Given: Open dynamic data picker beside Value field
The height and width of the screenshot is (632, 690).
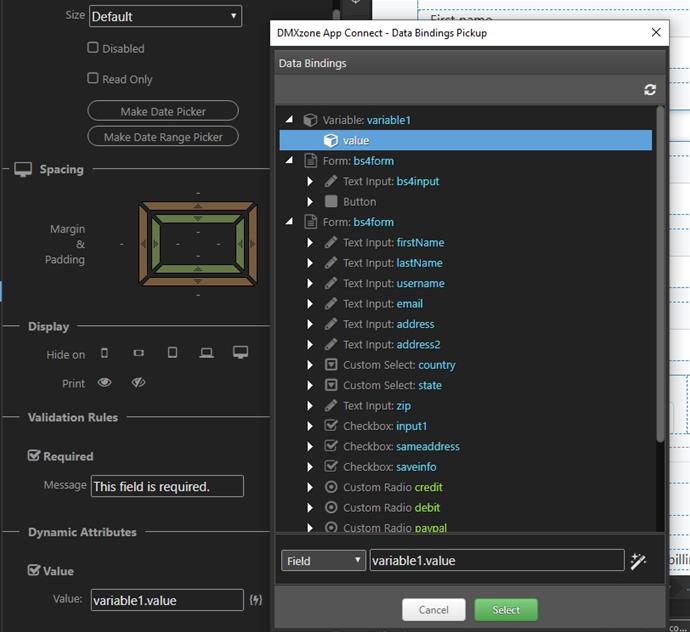Looking at the screenshot, I should pos(256,600).
